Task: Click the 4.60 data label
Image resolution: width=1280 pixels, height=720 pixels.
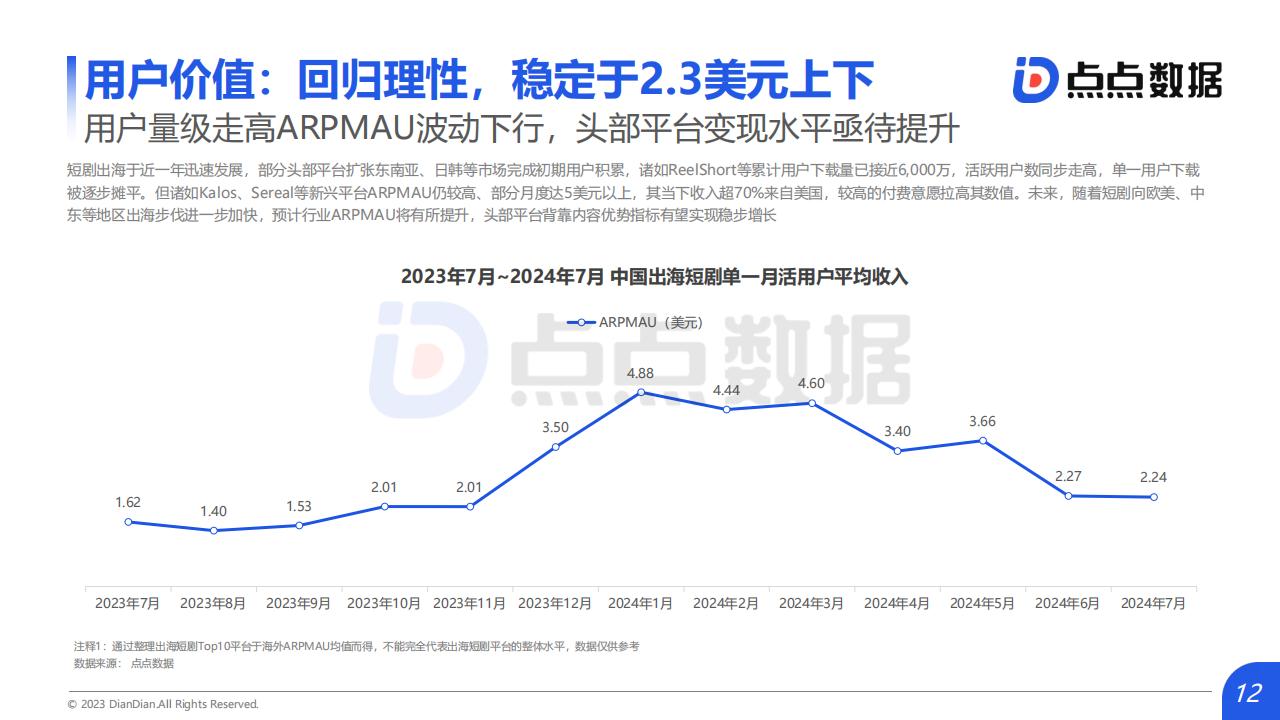Action: pos(812,383)
